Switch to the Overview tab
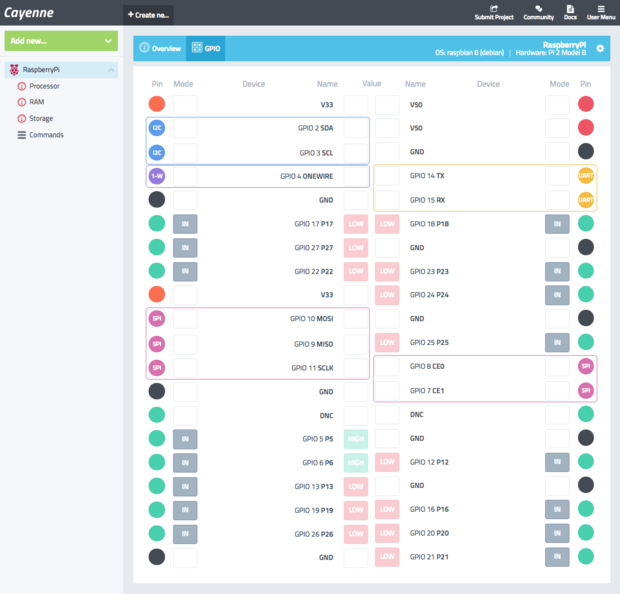The height and width of the screenshot is (594, 620). click(x=160, y=48)
